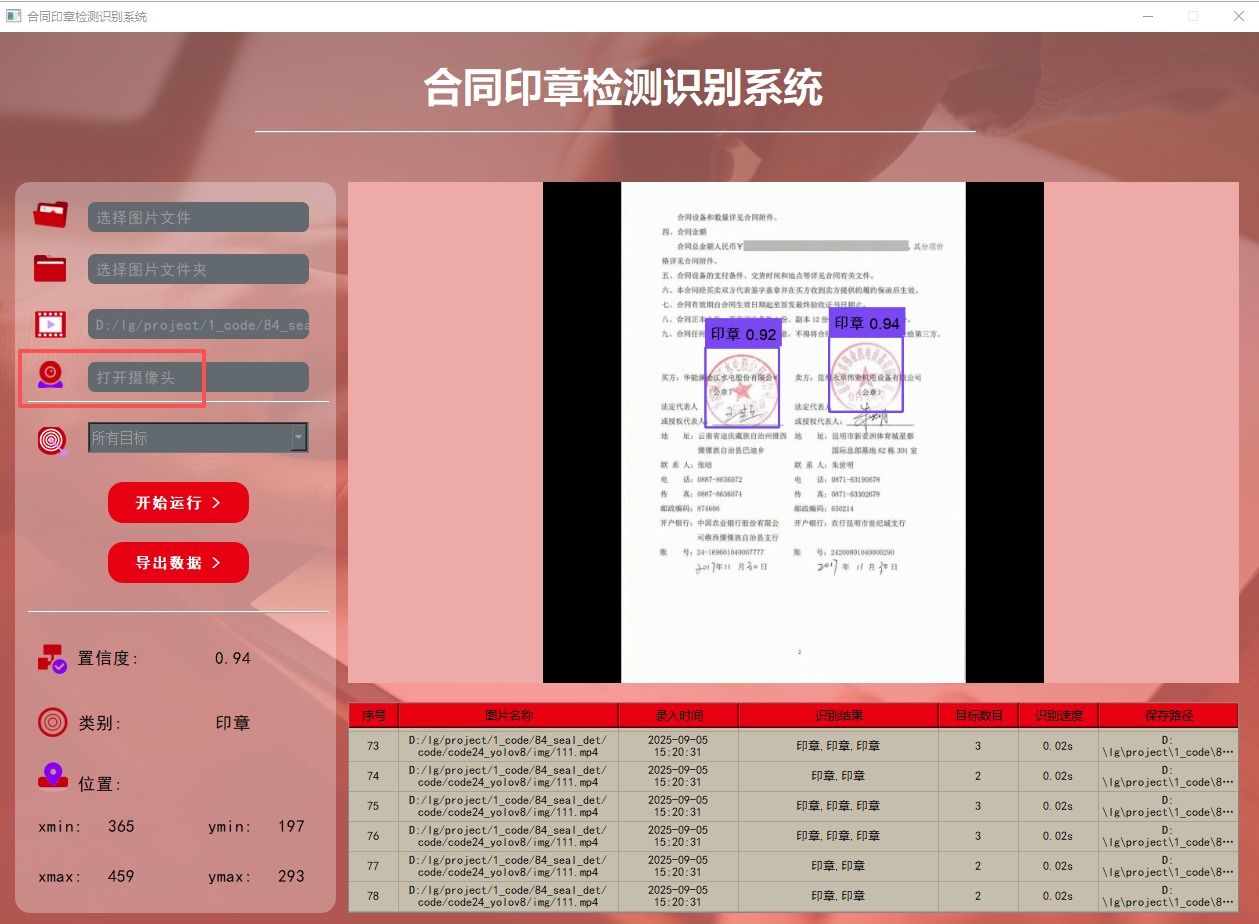The width and height of the screenshot is (1259, 924).
Task: Click the speed cell 0.02s in row 78
Action: click(1058, 896)
